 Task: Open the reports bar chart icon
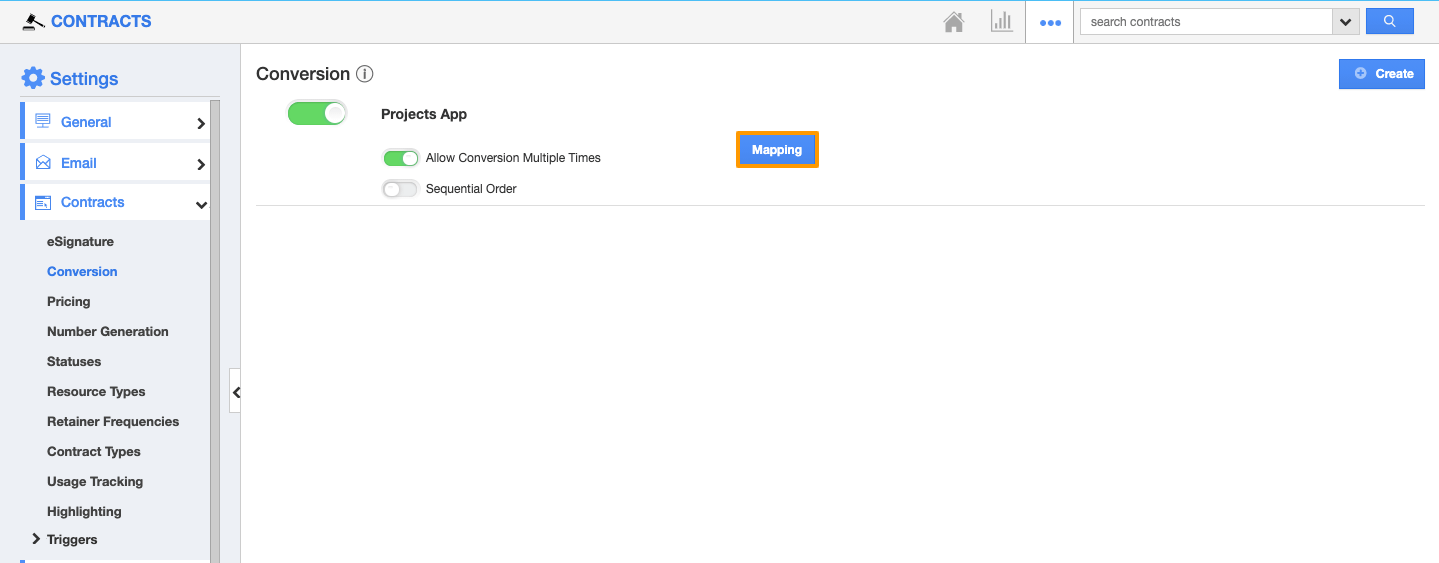[x=1001, y=22]
